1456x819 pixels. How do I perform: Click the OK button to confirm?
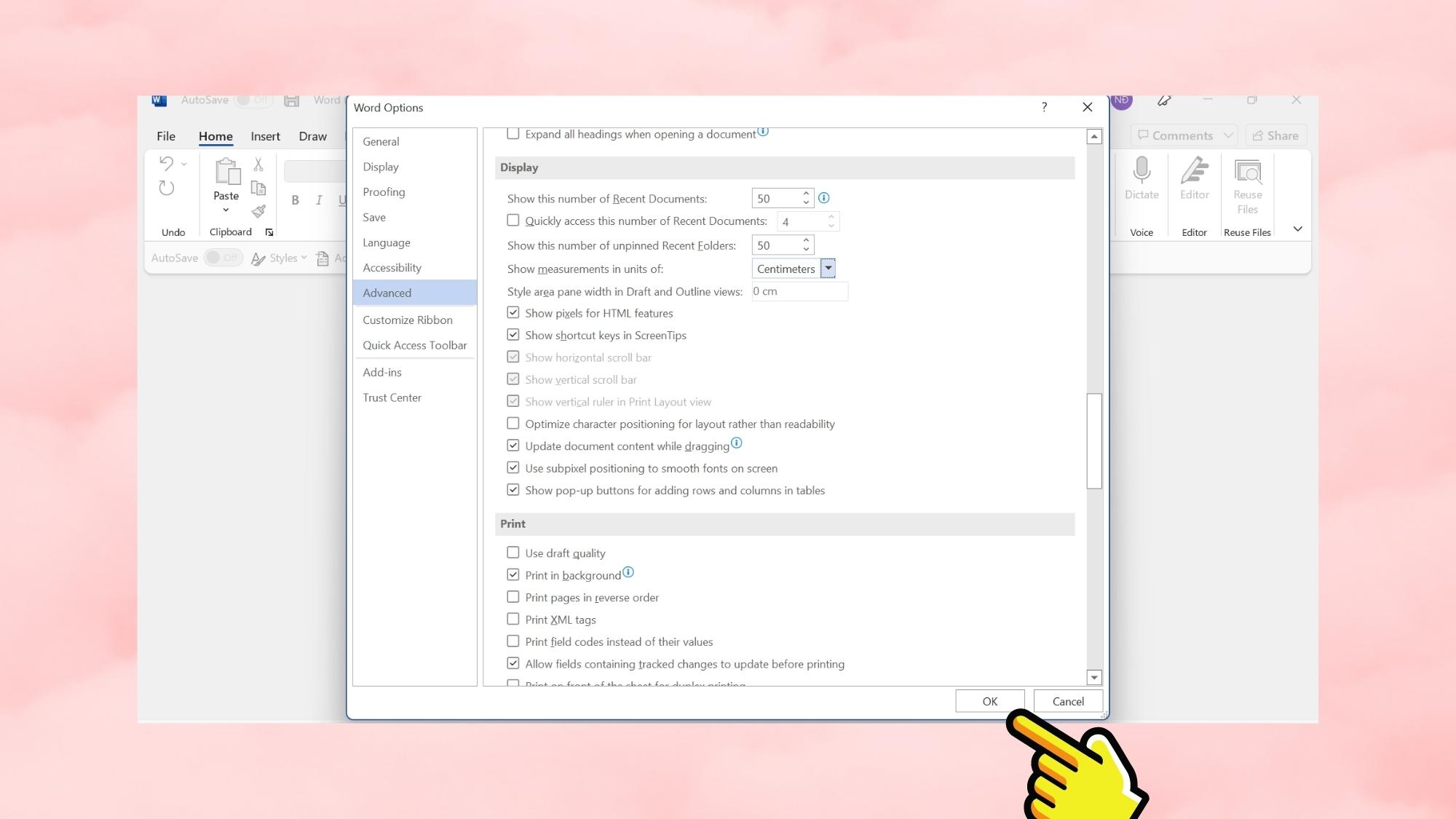click(989, 700)
